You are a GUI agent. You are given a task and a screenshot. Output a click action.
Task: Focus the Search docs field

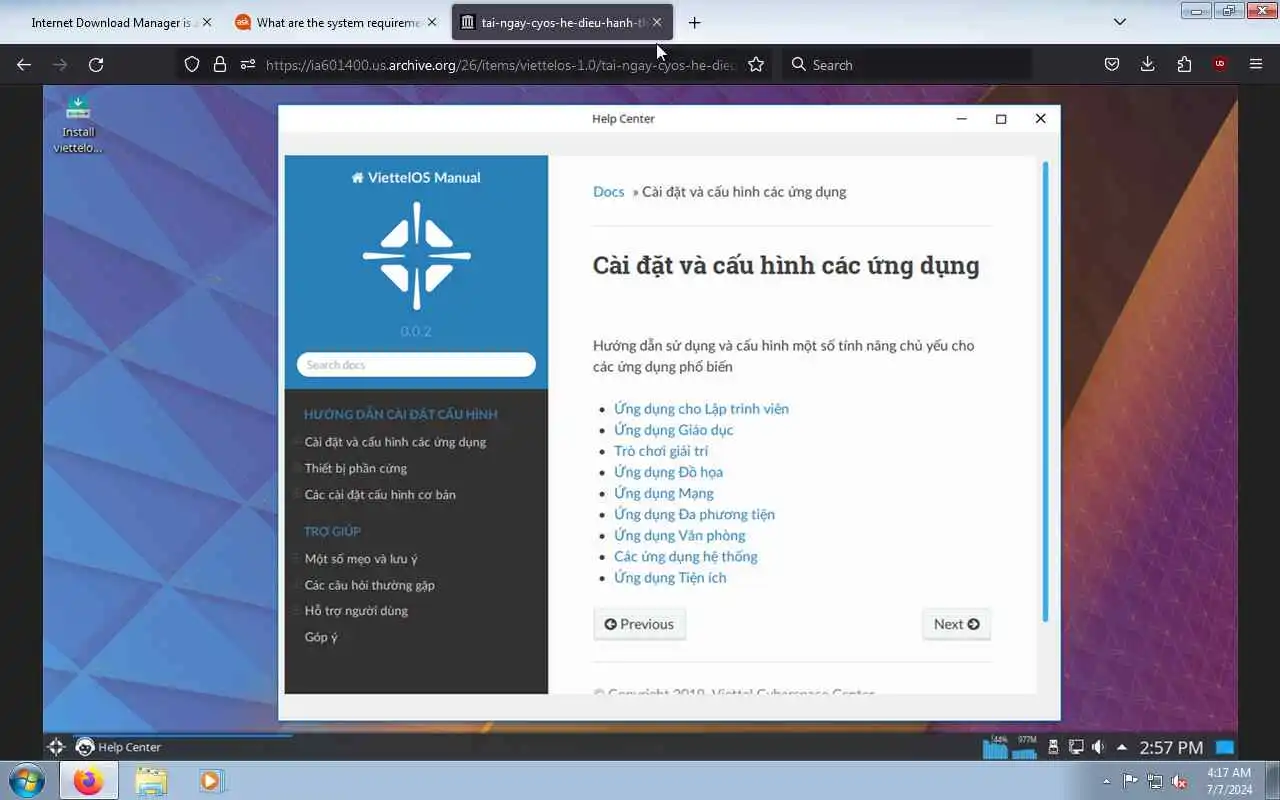[416, 365]
